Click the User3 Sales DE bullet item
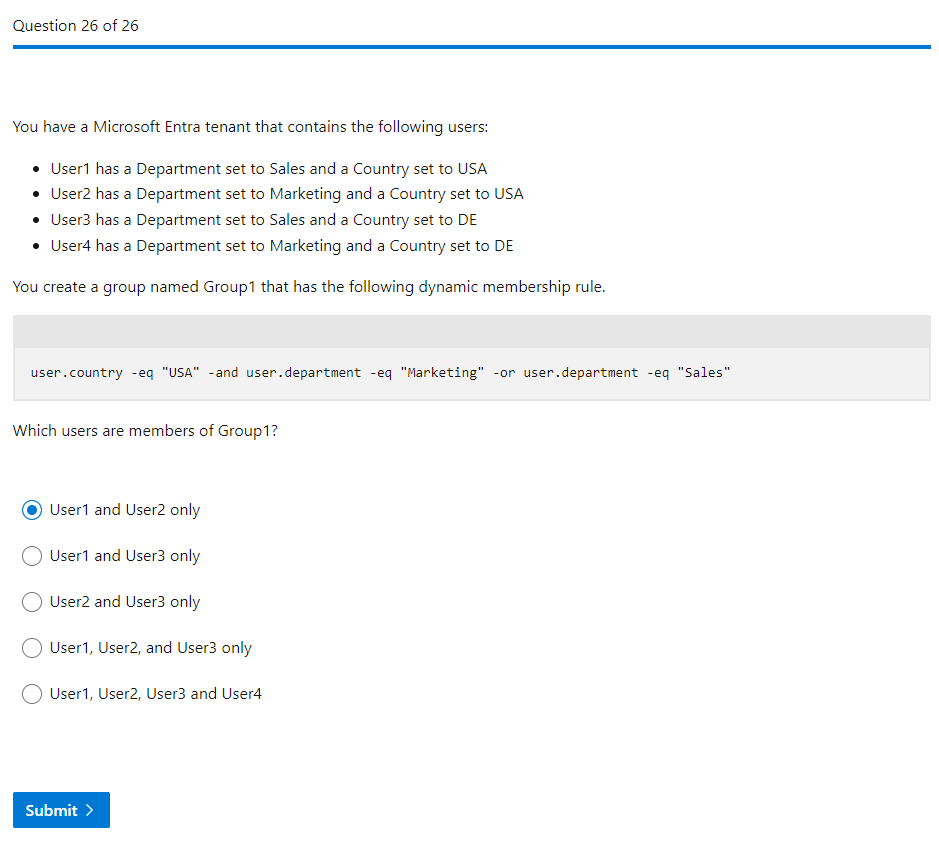This screenshot has height=843, width=939. click(263, 220)
